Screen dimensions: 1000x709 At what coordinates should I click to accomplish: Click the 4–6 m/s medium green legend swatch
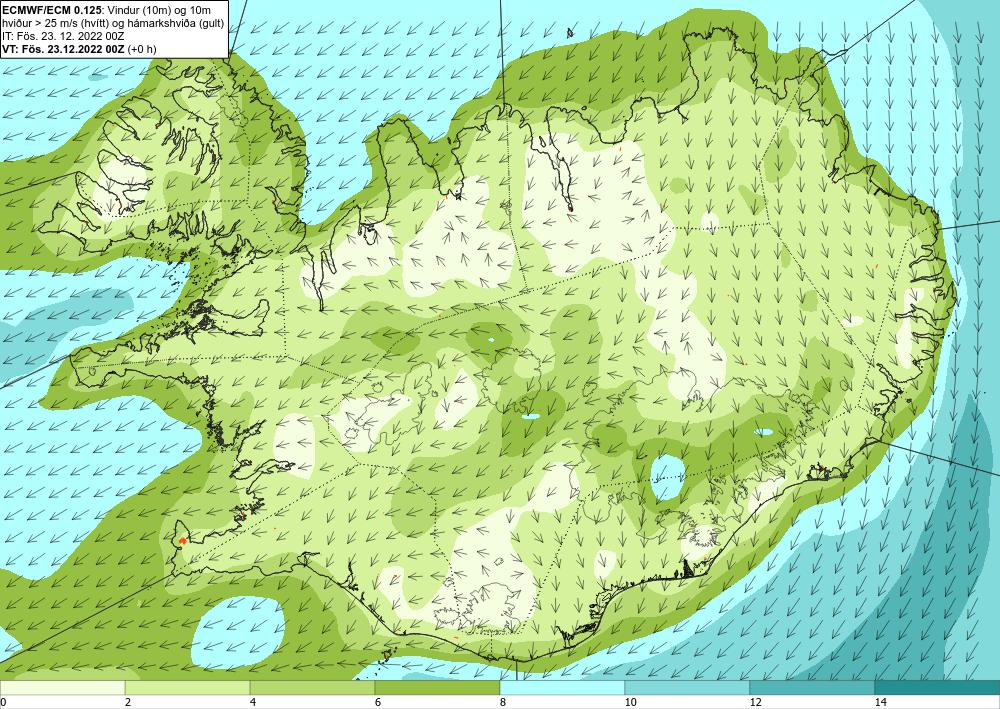click(x=312, y=687)
